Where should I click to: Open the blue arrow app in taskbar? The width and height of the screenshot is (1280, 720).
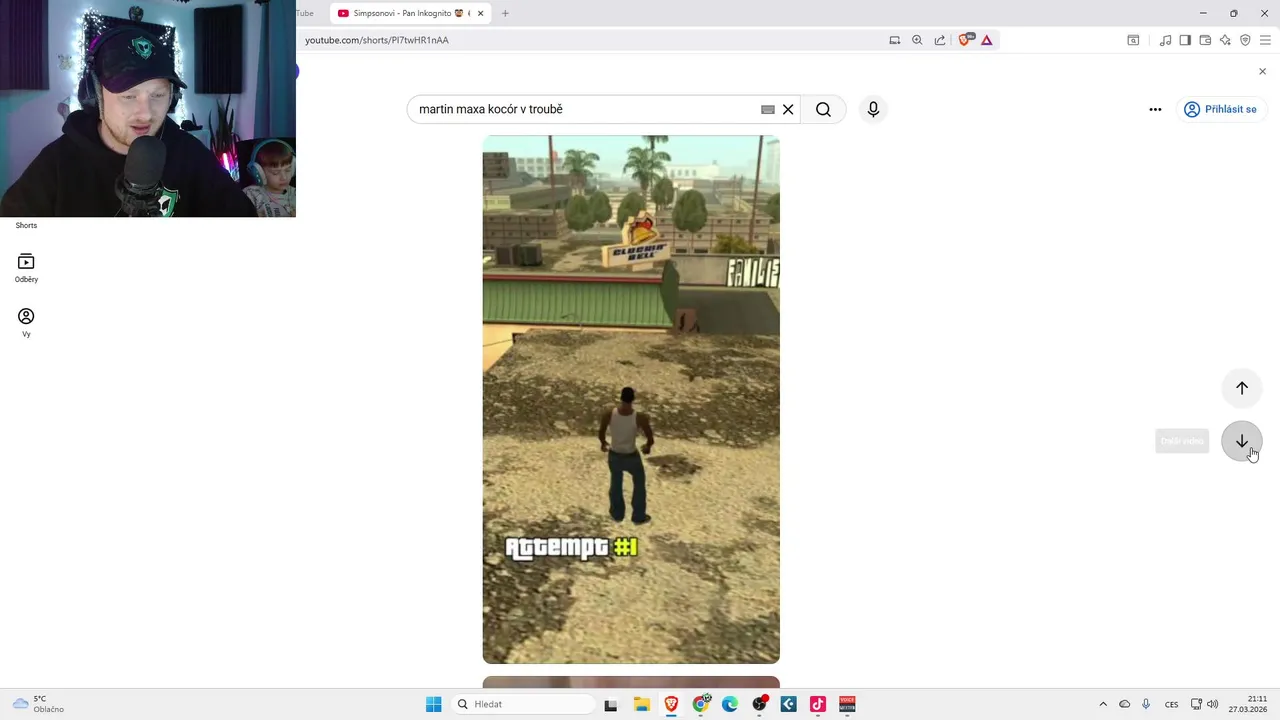point(788,704)
